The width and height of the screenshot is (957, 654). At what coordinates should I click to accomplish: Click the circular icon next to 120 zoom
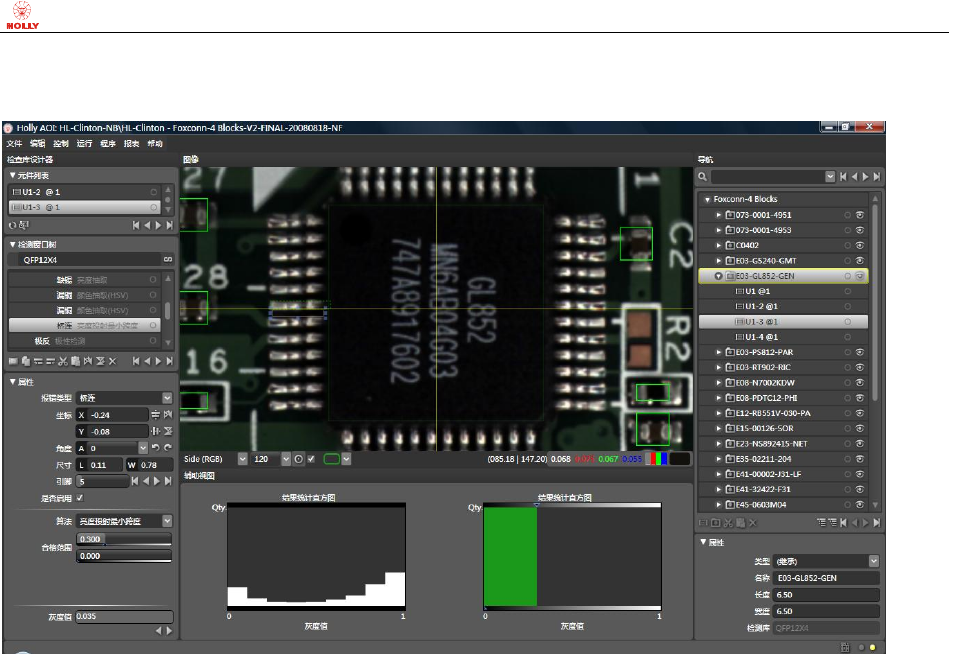(297, 459)
